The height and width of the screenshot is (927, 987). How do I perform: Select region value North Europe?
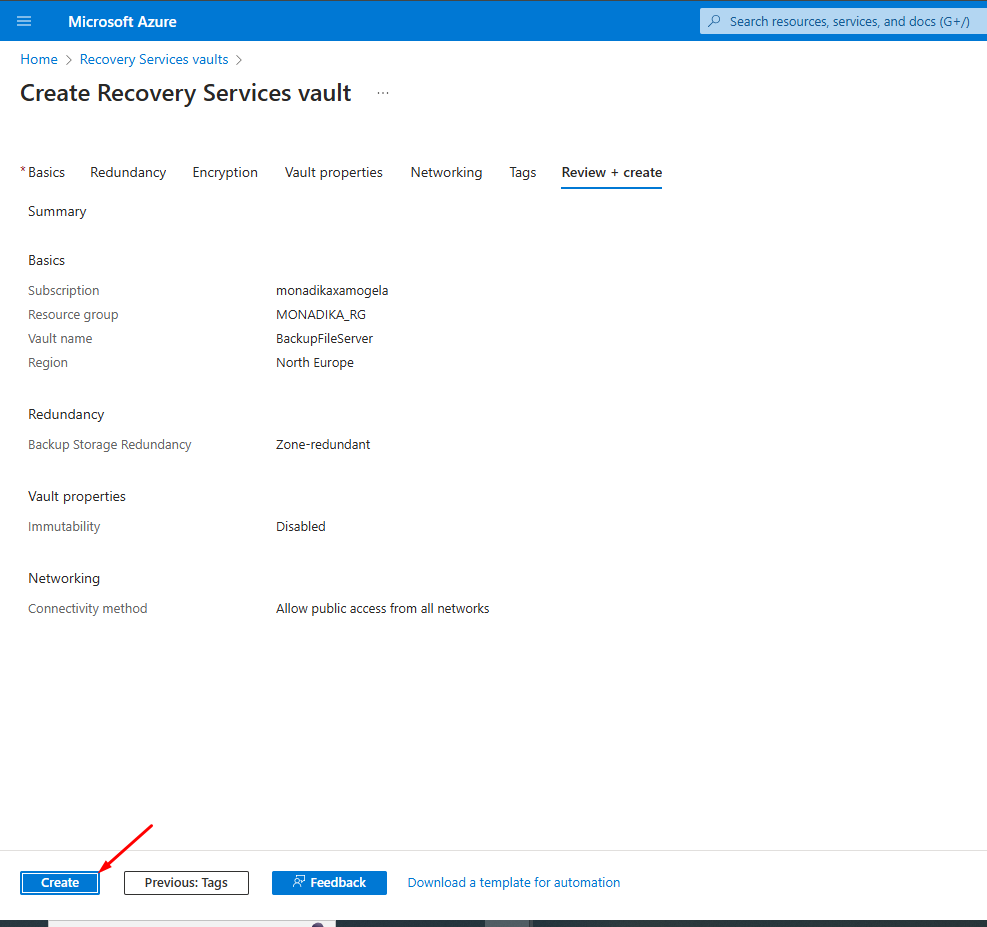[x=315, y=362]
